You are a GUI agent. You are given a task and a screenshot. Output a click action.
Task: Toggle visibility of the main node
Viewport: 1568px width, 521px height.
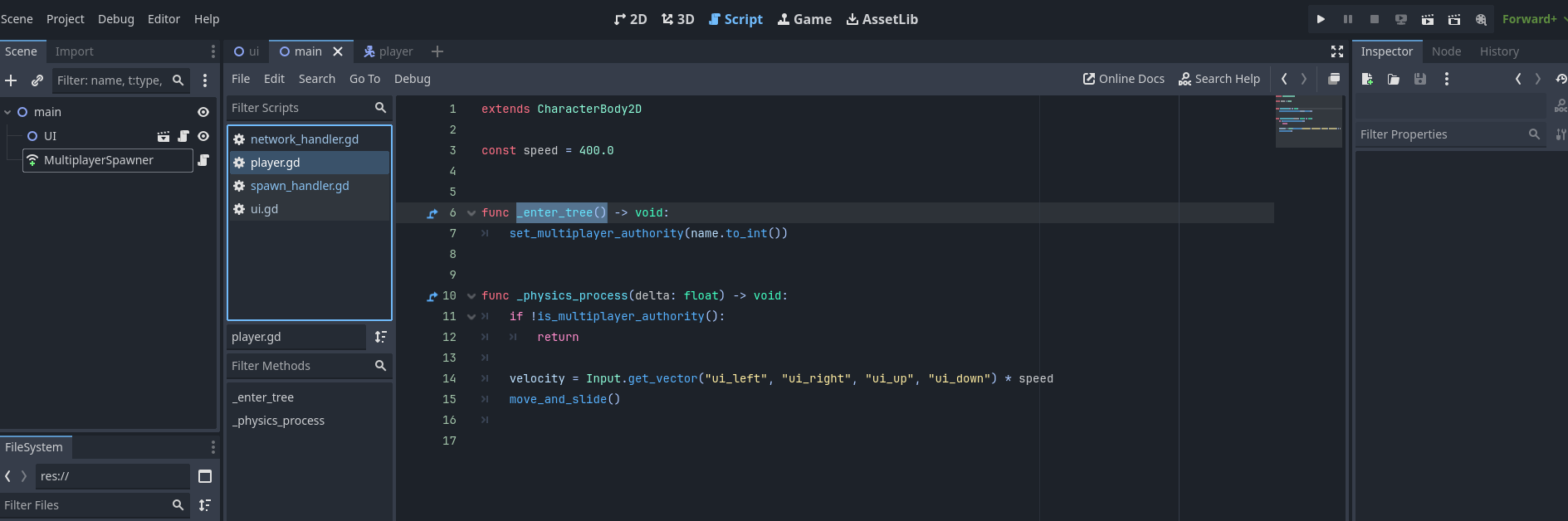pos(203,112)
